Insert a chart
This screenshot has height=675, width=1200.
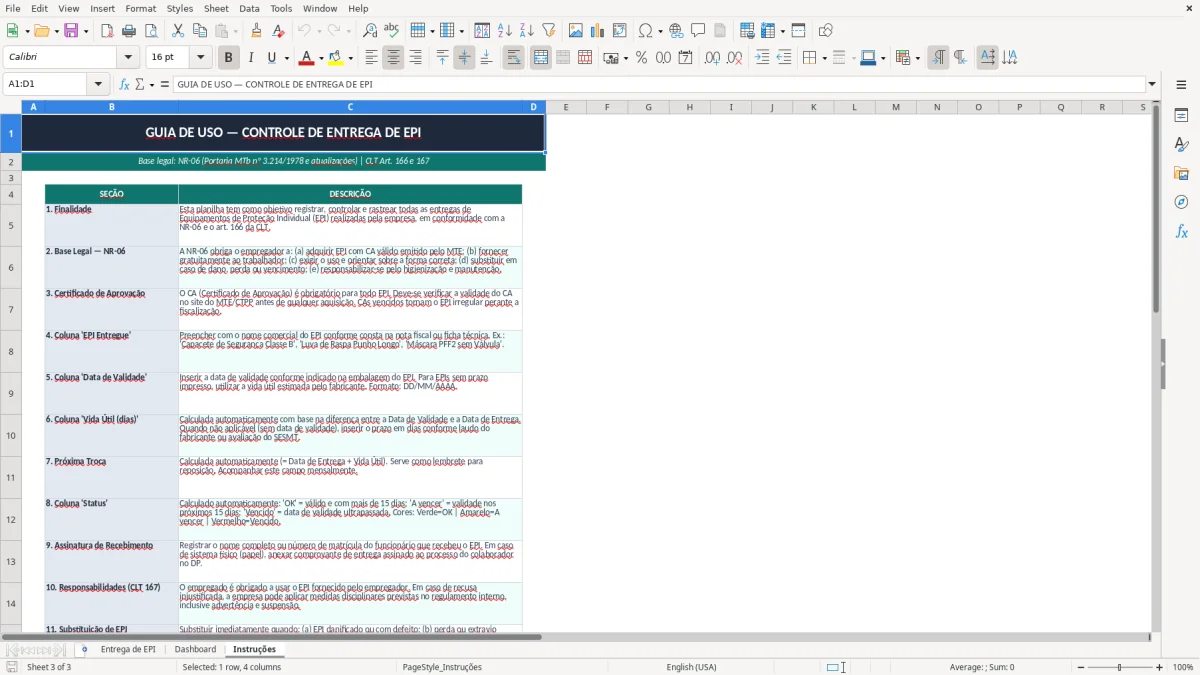[597, 31]
